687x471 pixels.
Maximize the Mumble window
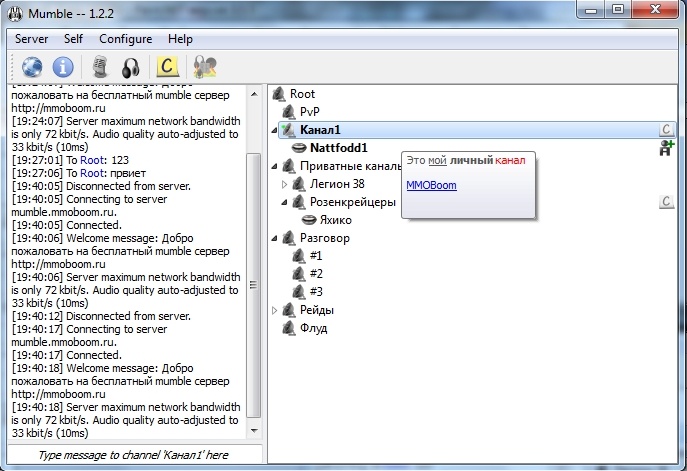pos(618,9)
